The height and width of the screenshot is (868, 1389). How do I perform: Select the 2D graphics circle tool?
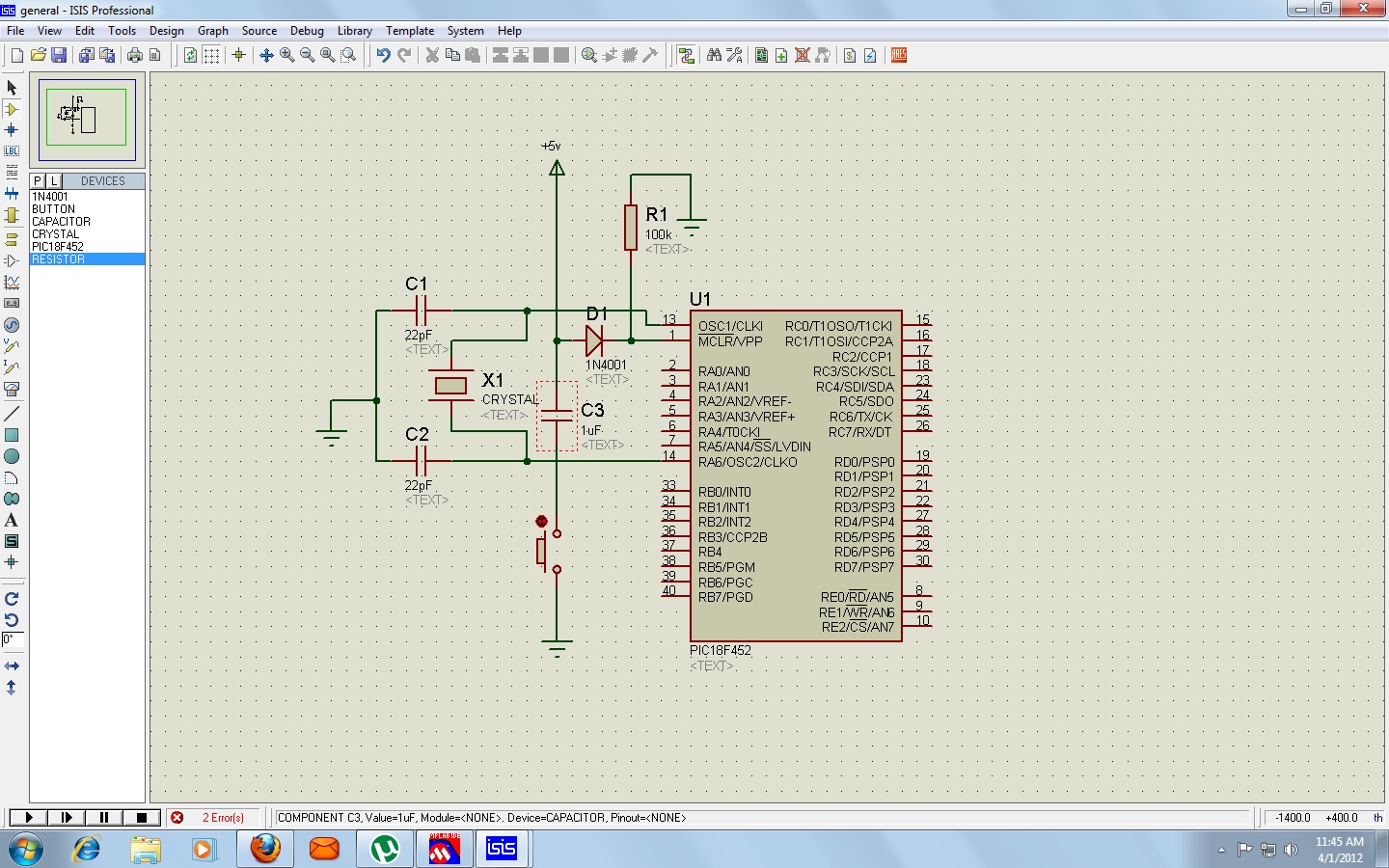[12, 456]
